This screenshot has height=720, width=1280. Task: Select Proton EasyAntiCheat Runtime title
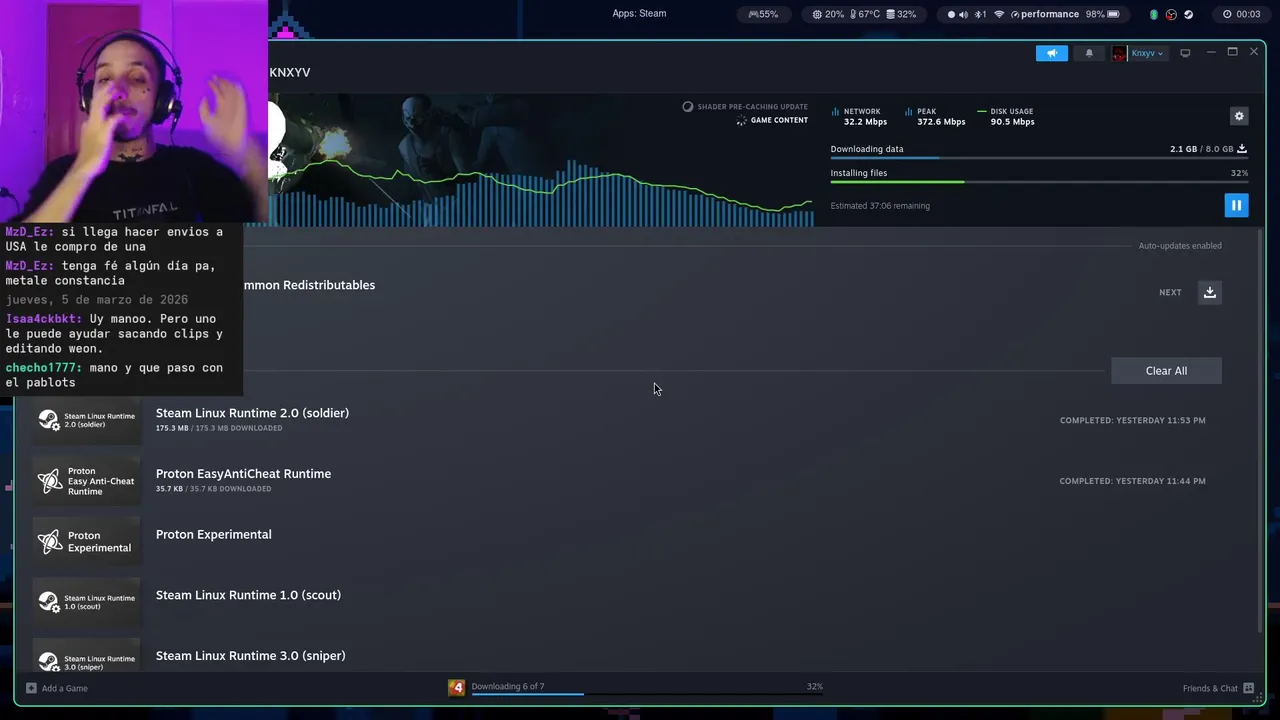243,474
